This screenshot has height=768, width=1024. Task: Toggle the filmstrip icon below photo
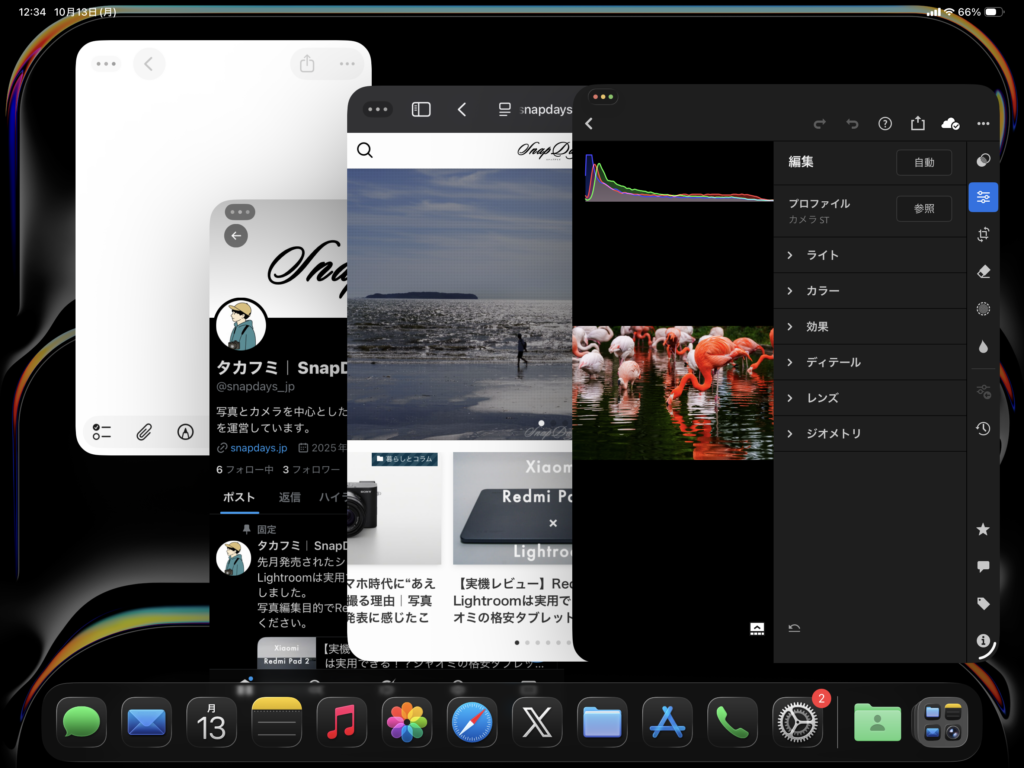click(757, 628)
